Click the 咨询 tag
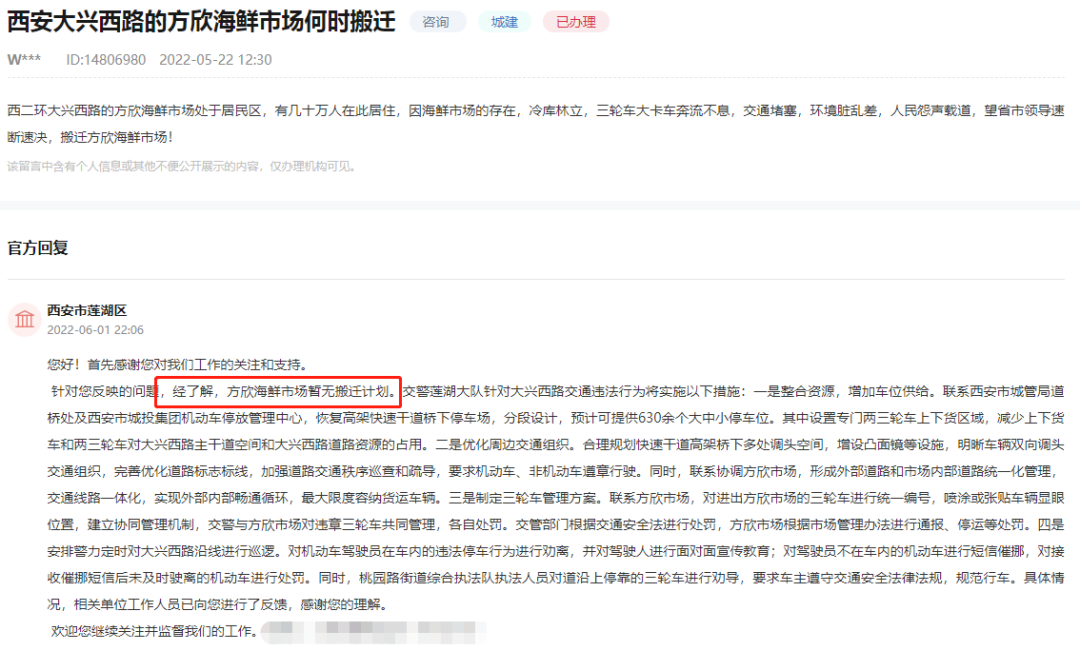This screenshot has width=1080, height=651. tap(437, 22)
